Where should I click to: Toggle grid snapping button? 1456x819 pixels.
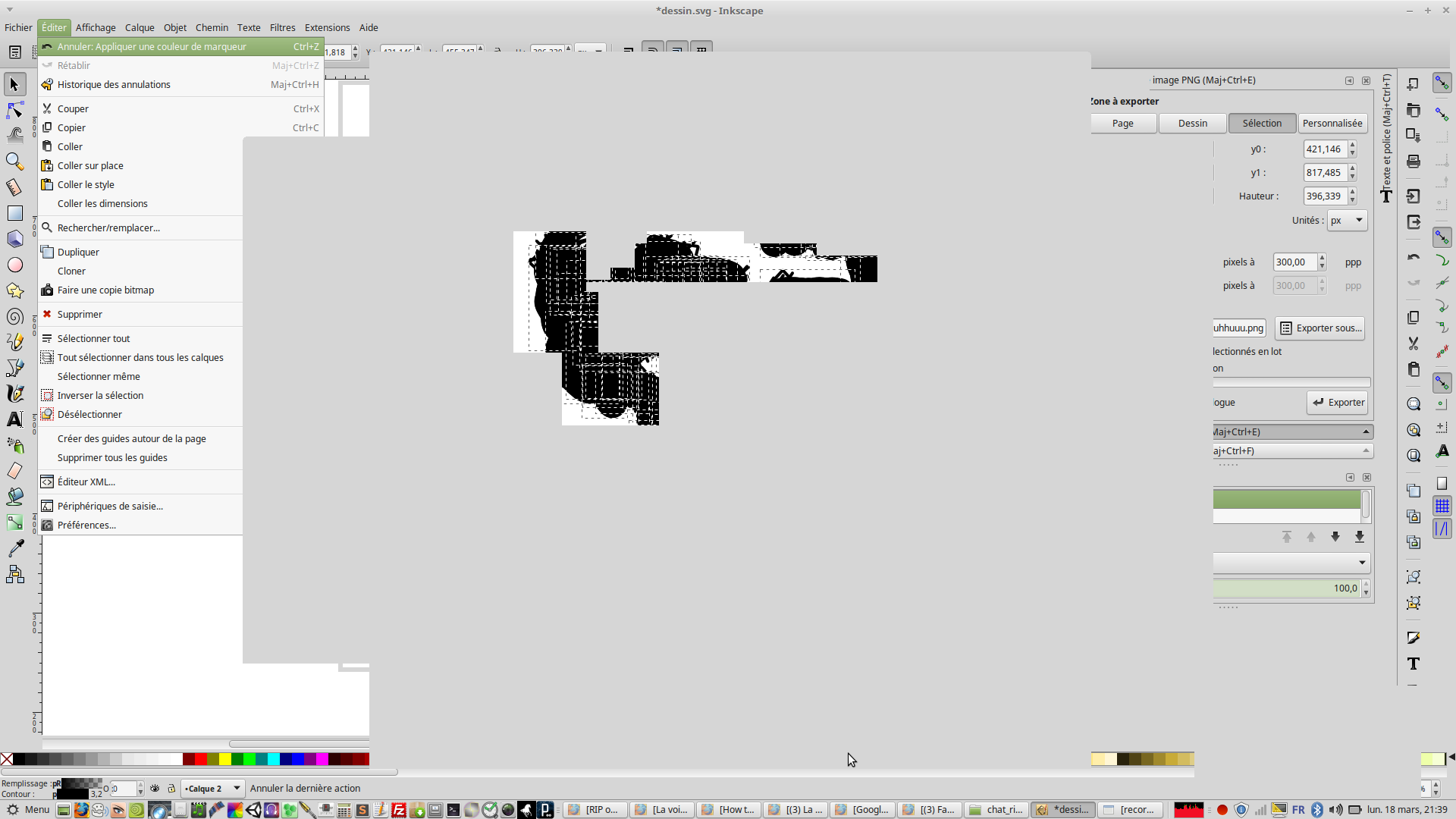click(x=1442, y=506)
